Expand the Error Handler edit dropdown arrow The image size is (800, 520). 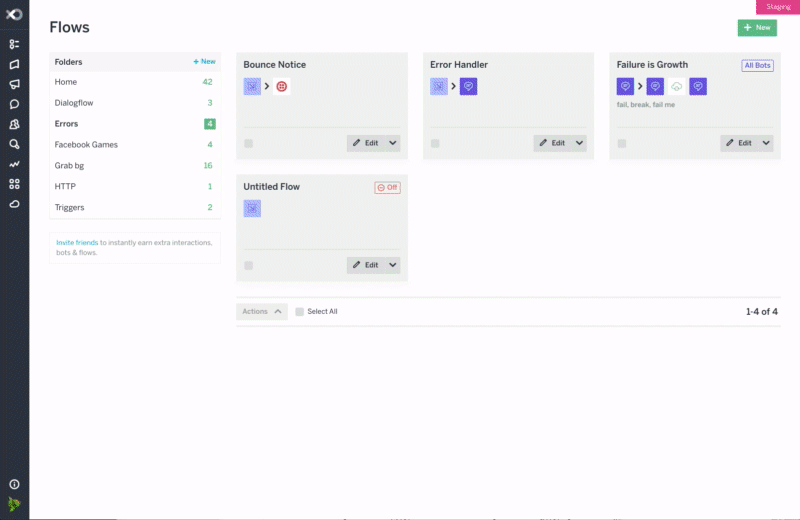click(580, 143)
